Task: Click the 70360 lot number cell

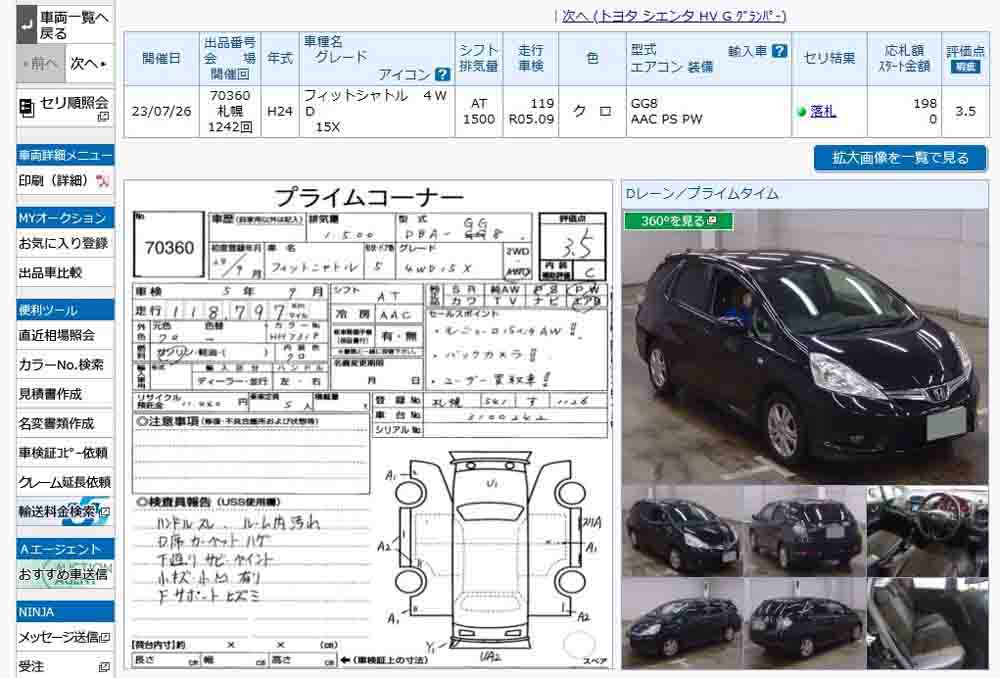Action: click(x=230, y=96)
